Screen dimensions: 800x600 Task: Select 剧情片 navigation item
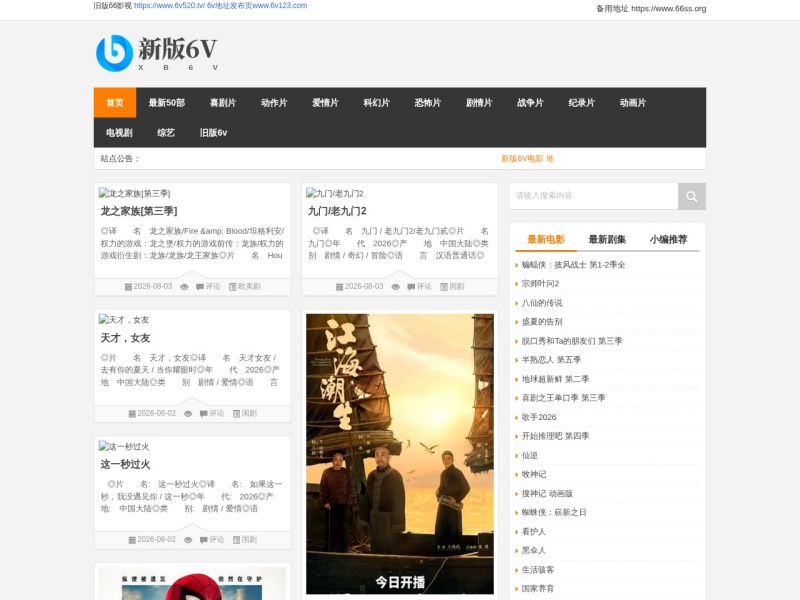pos(479,103)
